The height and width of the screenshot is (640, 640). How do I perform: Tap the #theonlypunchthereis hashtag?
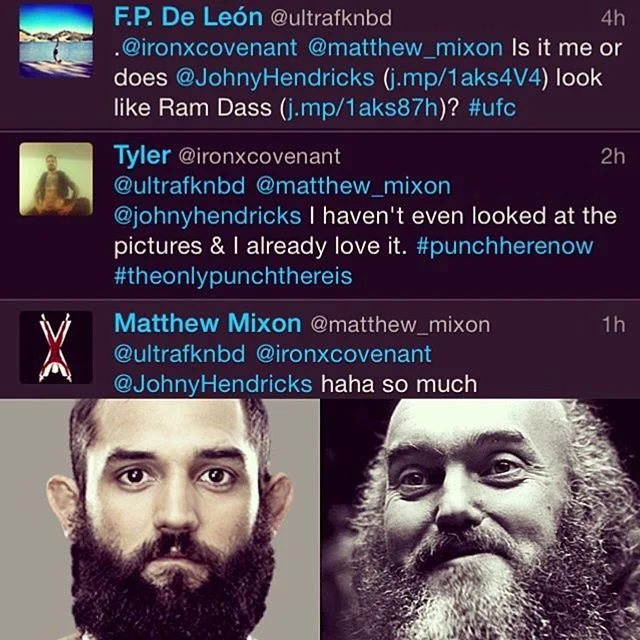[x=233, y=276]
